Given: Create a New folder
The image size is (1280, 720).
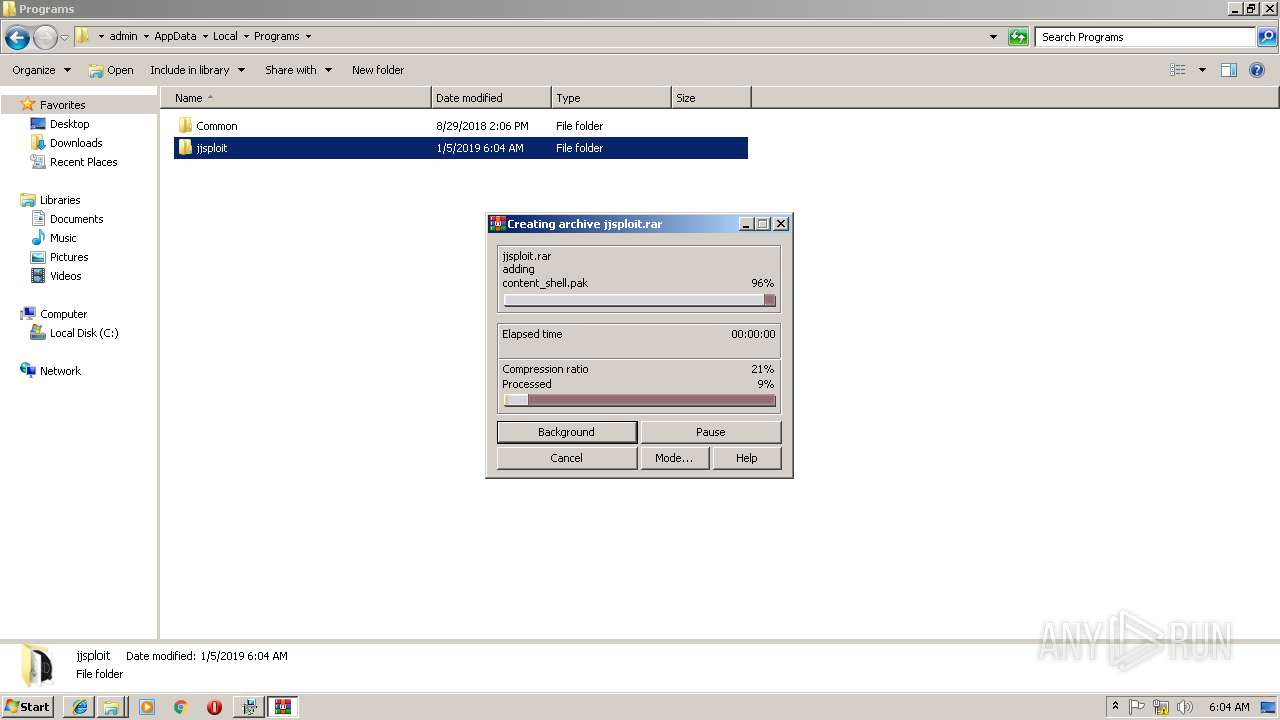Looking at the screenshot, I should coord(378,70).
